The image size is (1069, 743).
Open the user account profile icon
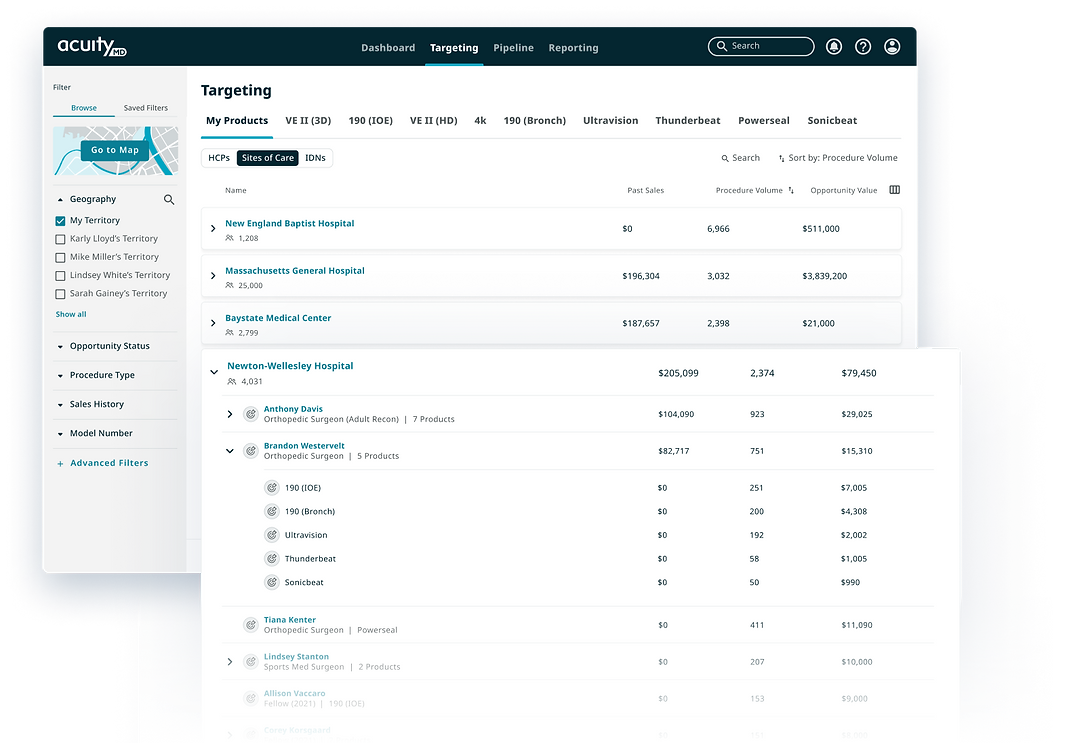(x=891, y=46)
